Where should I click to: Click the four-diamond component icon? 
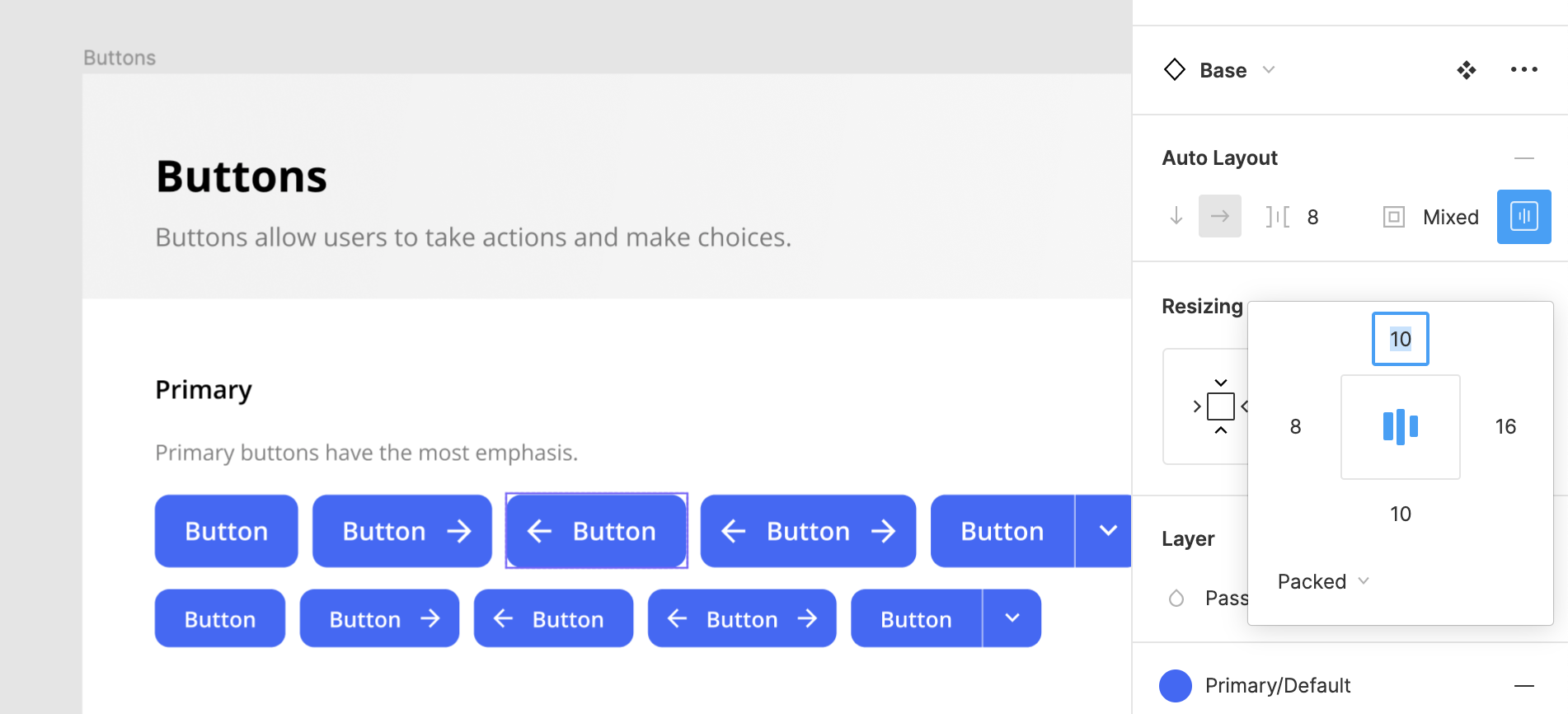click(1466, 70)
